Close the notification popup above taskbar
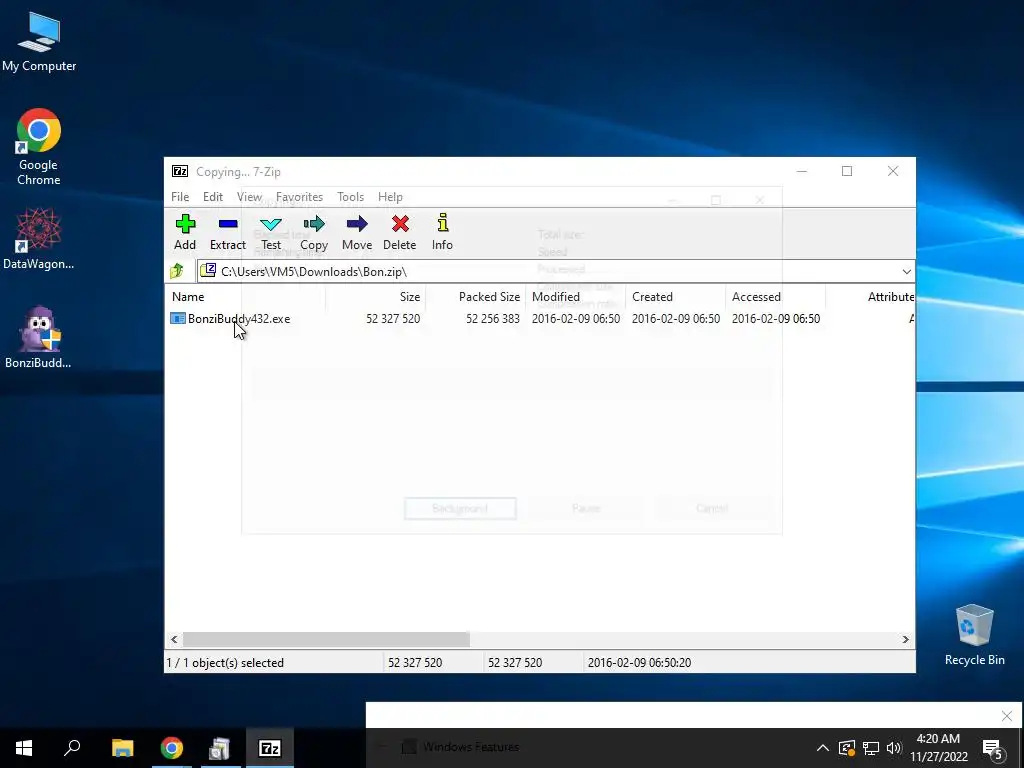 (1007, 716)
